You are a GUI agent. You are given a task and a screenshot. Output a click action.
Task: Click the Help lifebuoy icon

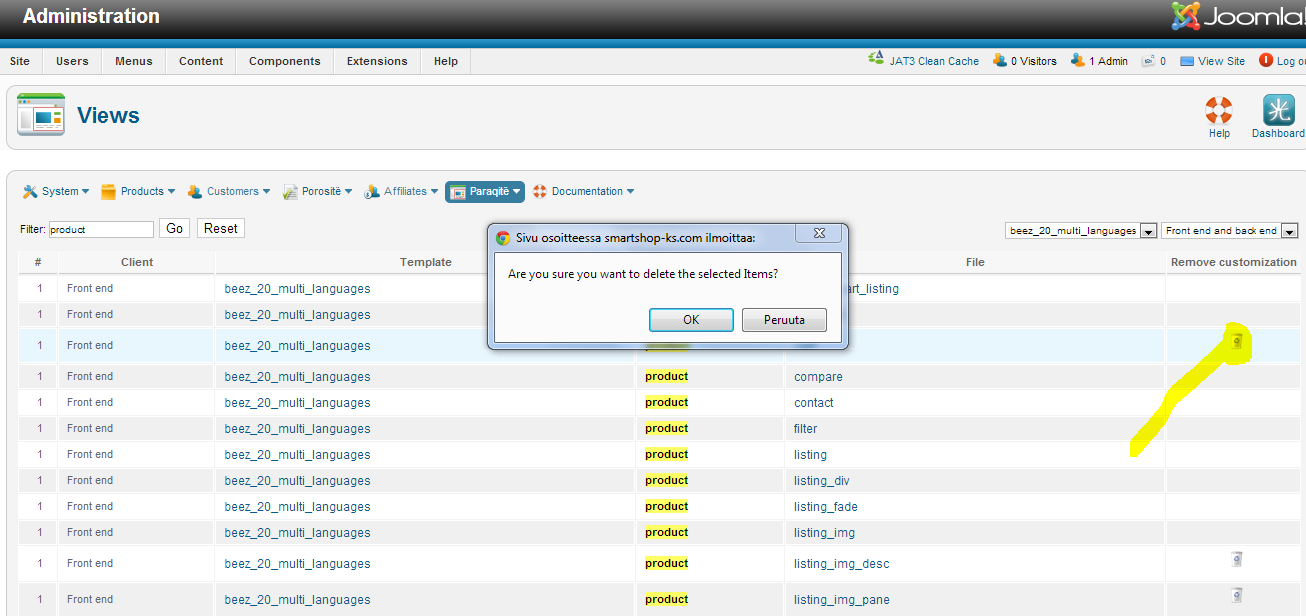tap(1218, 110)
